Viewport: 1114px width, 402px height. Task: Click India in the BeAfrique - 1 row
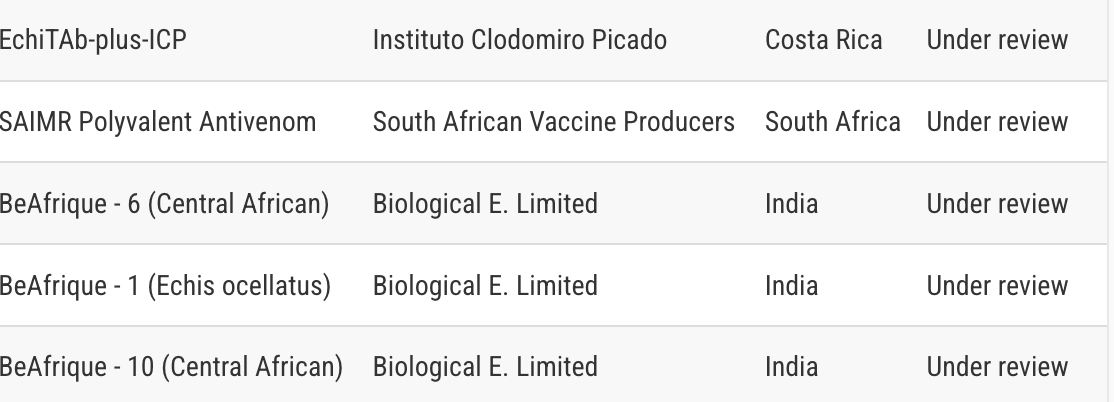(791, 286)
